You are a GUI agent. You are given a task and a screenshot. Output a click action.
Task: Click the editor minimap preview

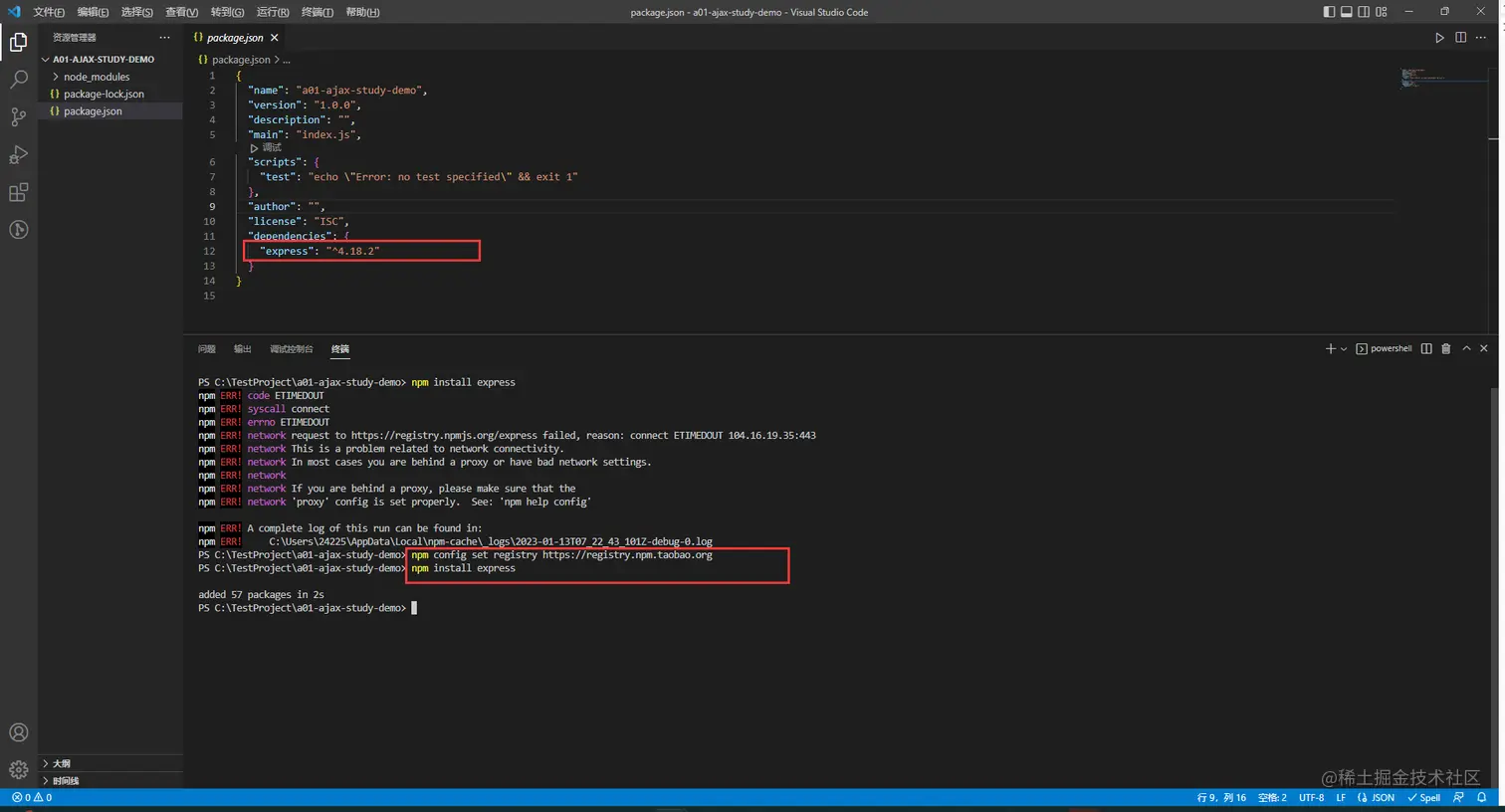click(1421, 78)
